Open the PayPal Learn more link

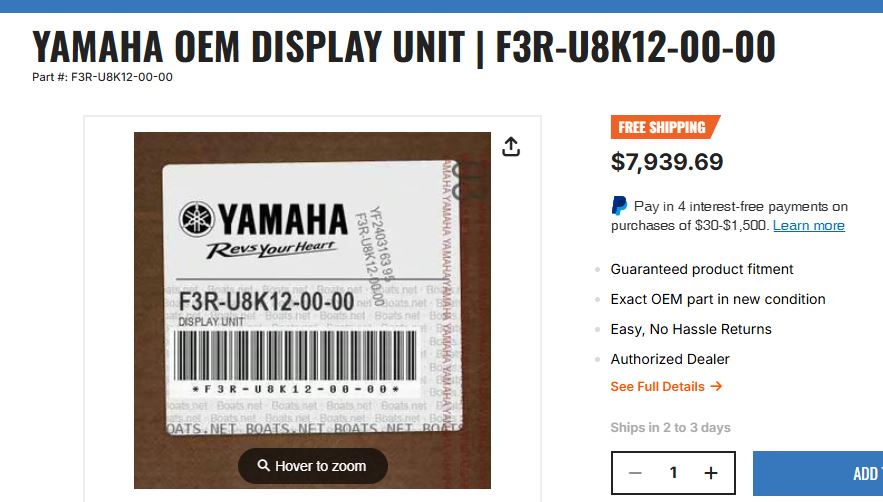point(808,226)
